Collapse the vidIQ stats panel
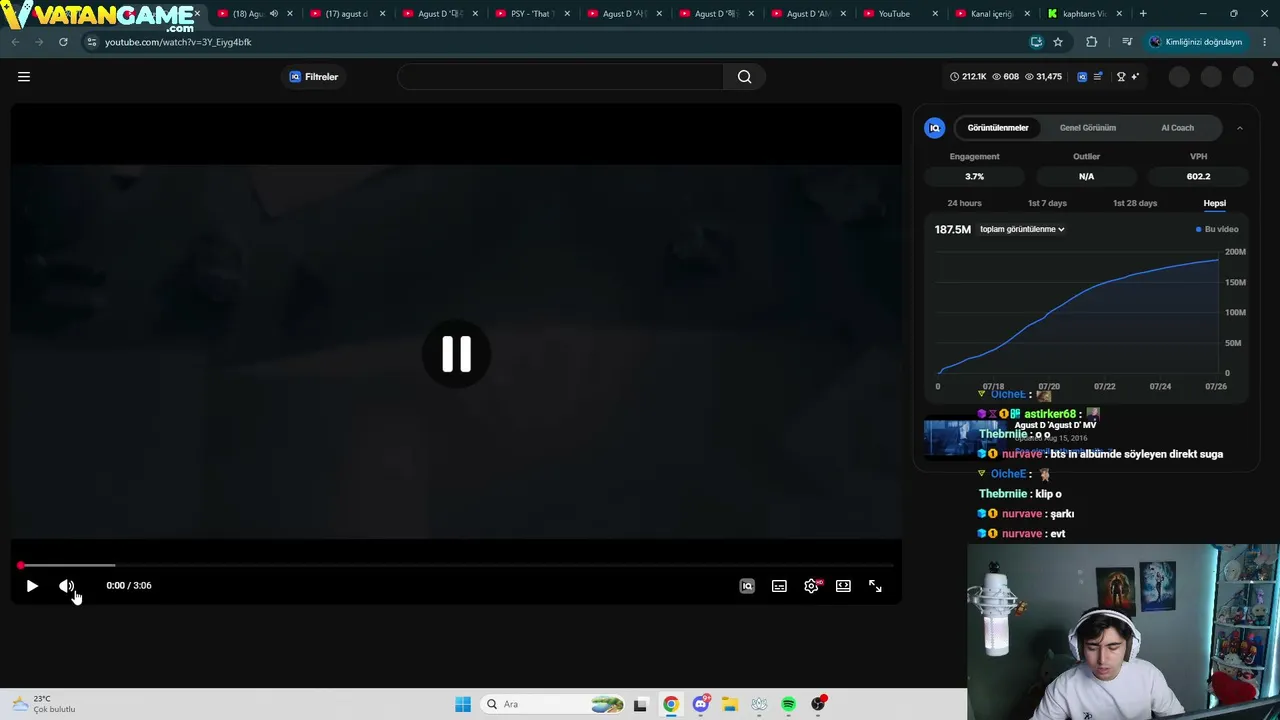This screenshot has height=720, width=1280. tap(1240, 128)
